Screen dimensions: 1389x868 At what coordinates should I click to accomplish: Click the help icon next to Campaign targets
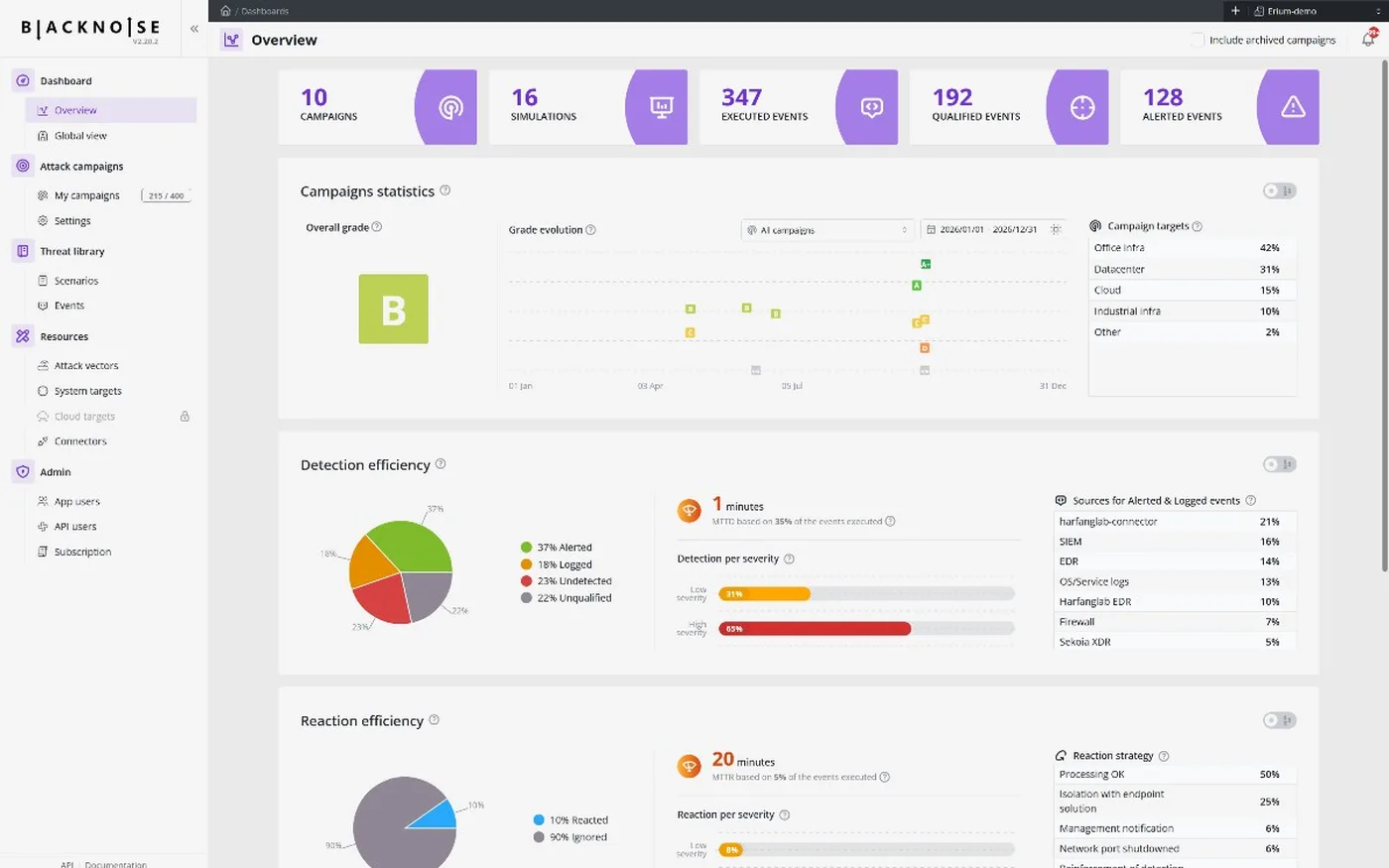coord(1198,226)
